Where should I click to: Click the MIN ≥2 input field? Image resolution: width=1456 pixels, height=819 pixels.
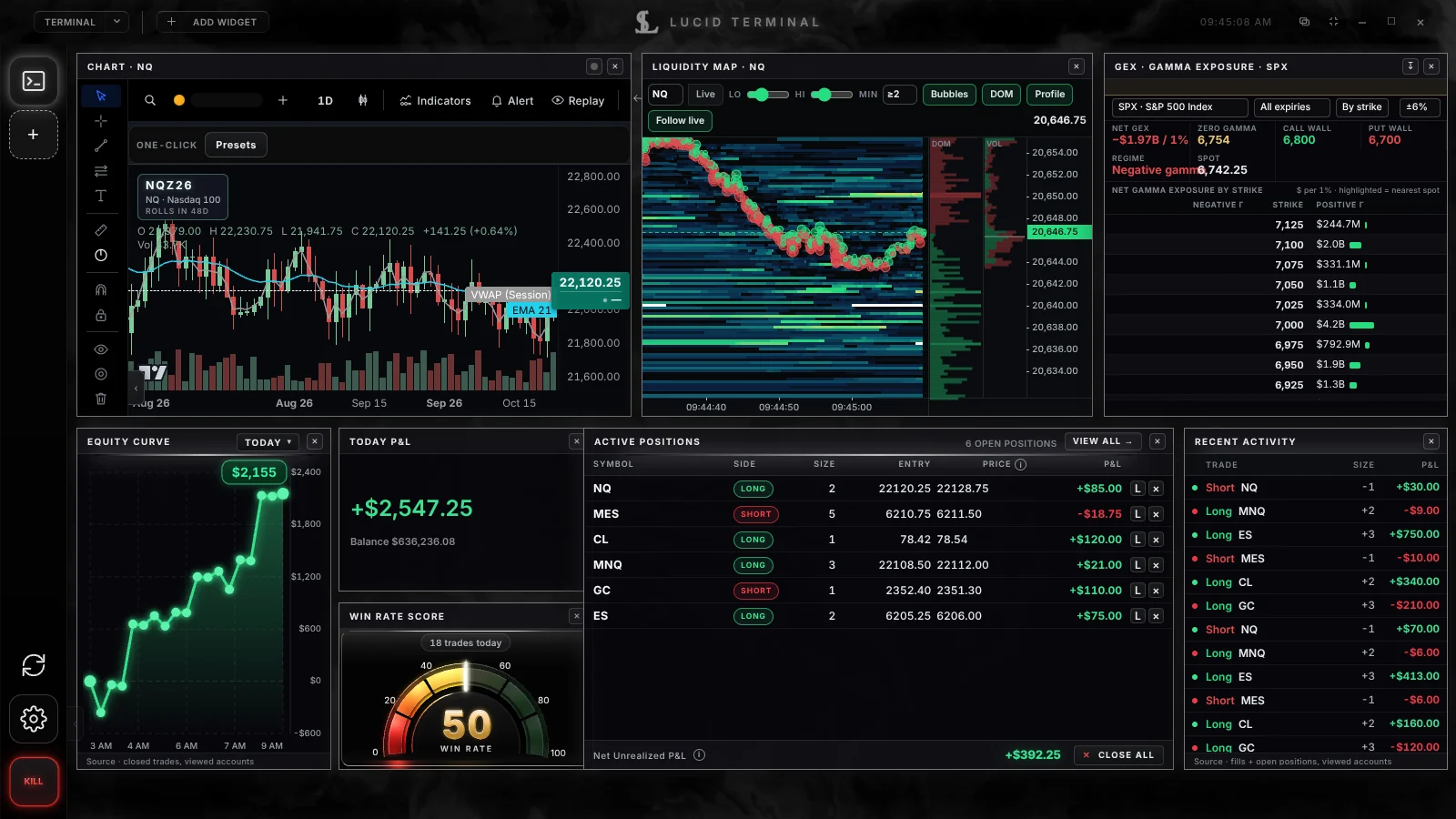899,95
